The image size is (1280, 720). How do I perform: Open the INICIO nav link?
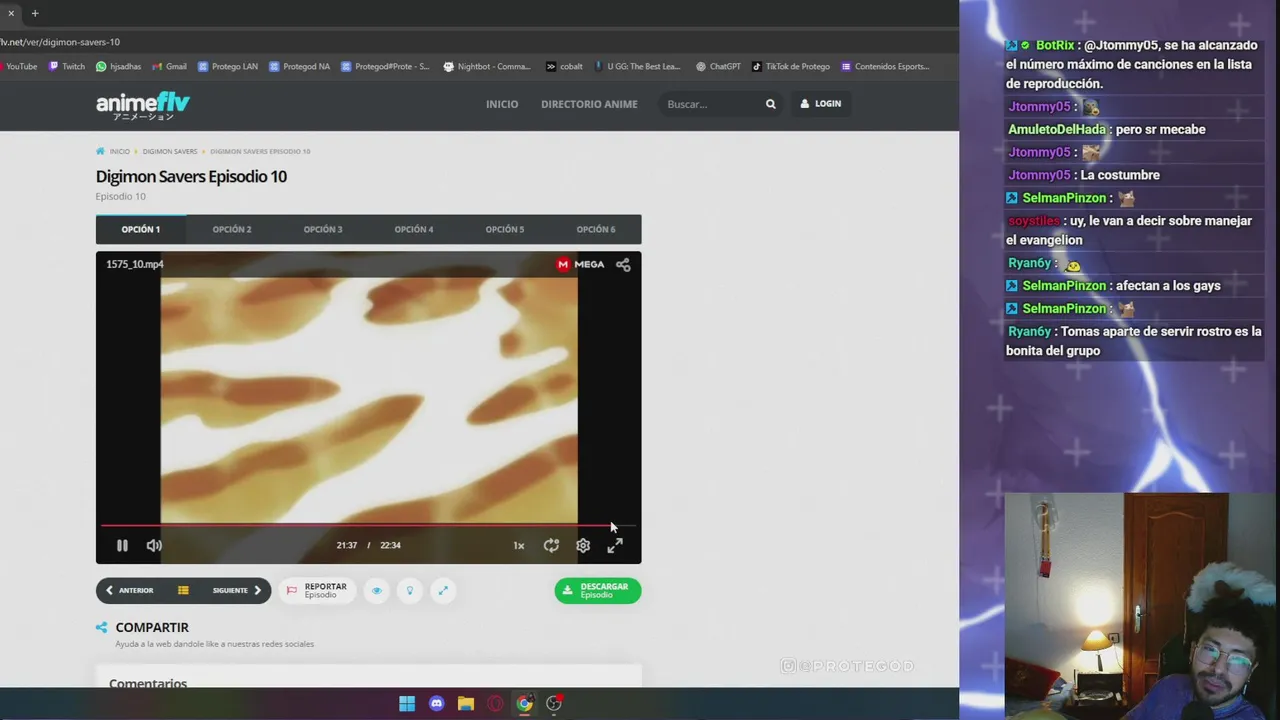tap(502, 104)
